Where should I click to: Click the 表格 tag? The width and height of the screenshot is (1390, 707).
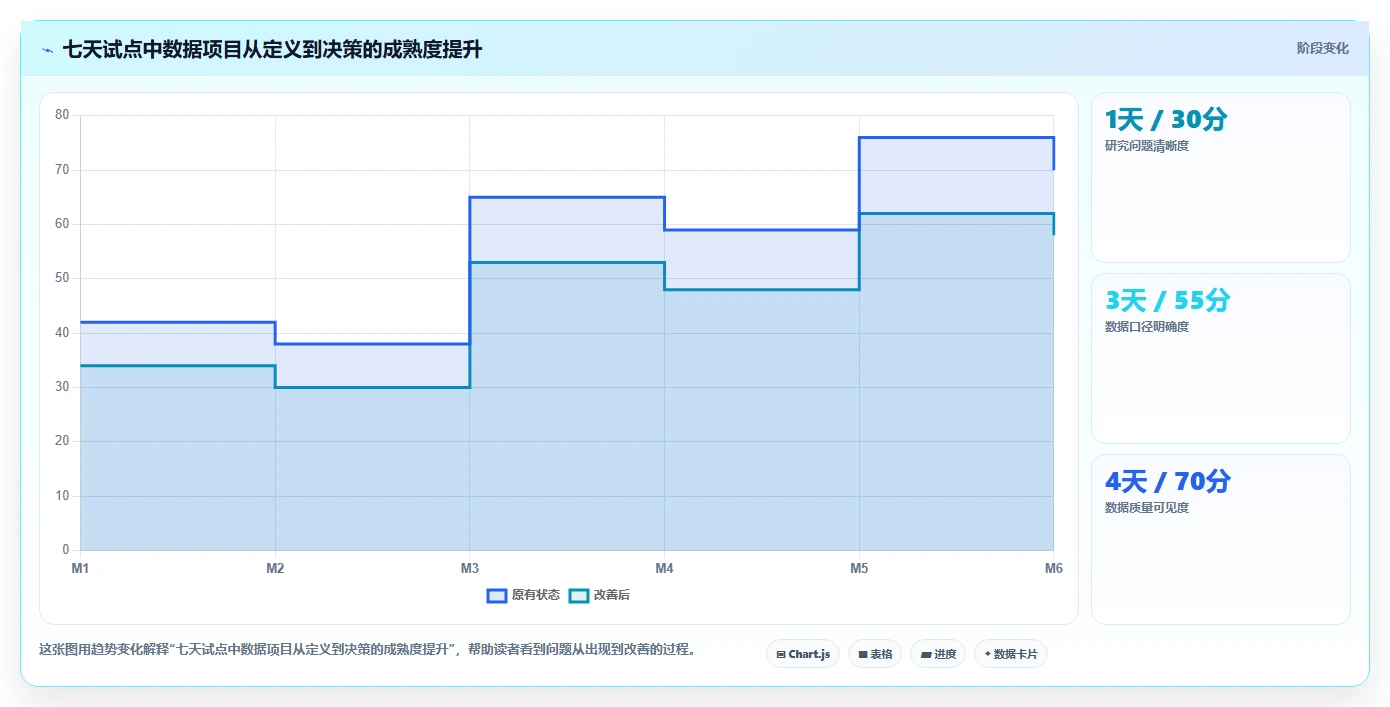(875, 654)
